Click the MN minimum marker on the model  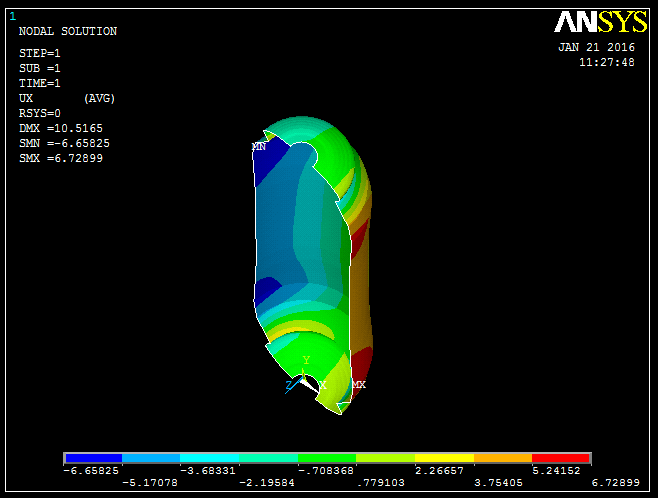(258, 146)
